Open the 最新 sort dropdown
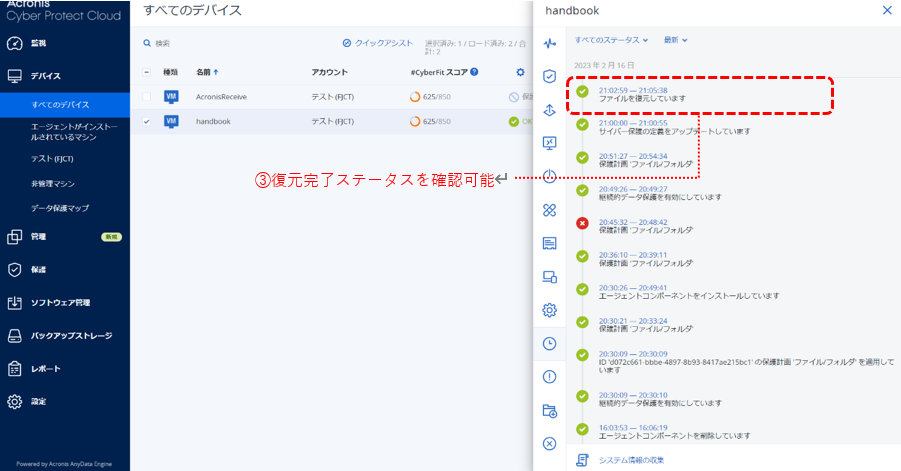This screenshot has width=901, height=471. [676, 40]
